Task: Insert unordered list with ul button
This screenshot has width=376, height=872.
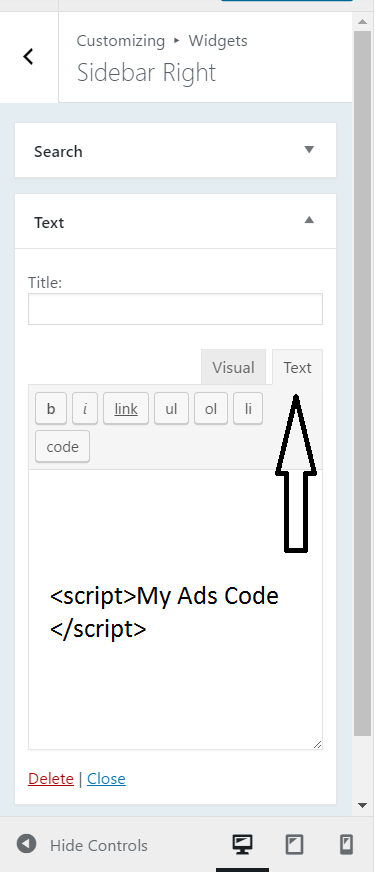Action: (x=171, y=409)
